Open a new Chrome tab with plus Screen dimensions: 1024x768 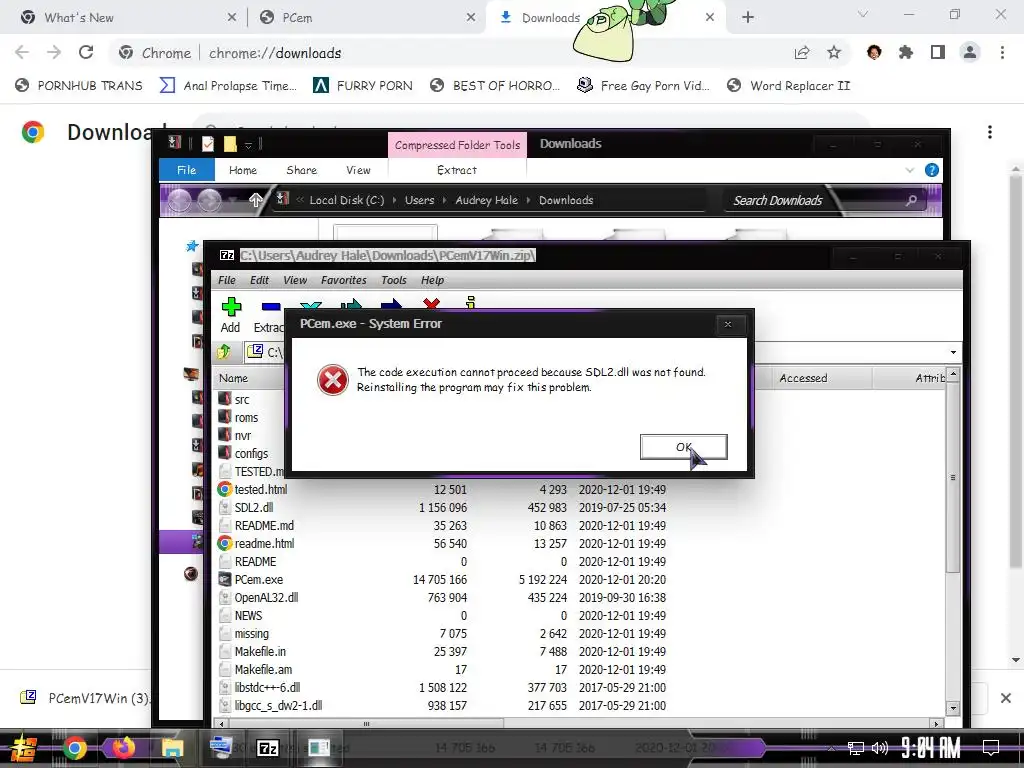pos(748,18)
